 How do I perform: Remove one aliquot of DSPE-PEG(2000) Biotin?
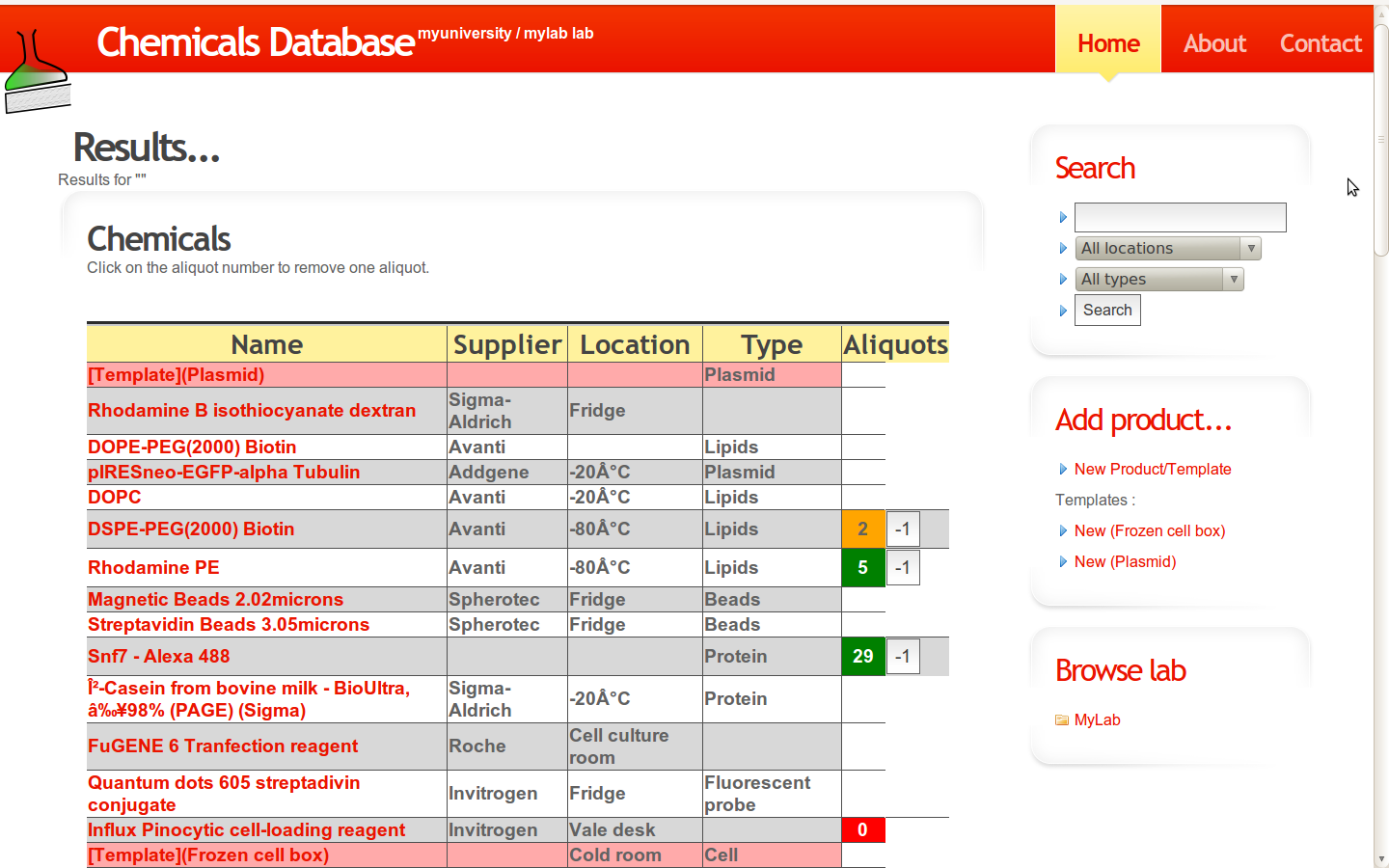coord(863,529)
